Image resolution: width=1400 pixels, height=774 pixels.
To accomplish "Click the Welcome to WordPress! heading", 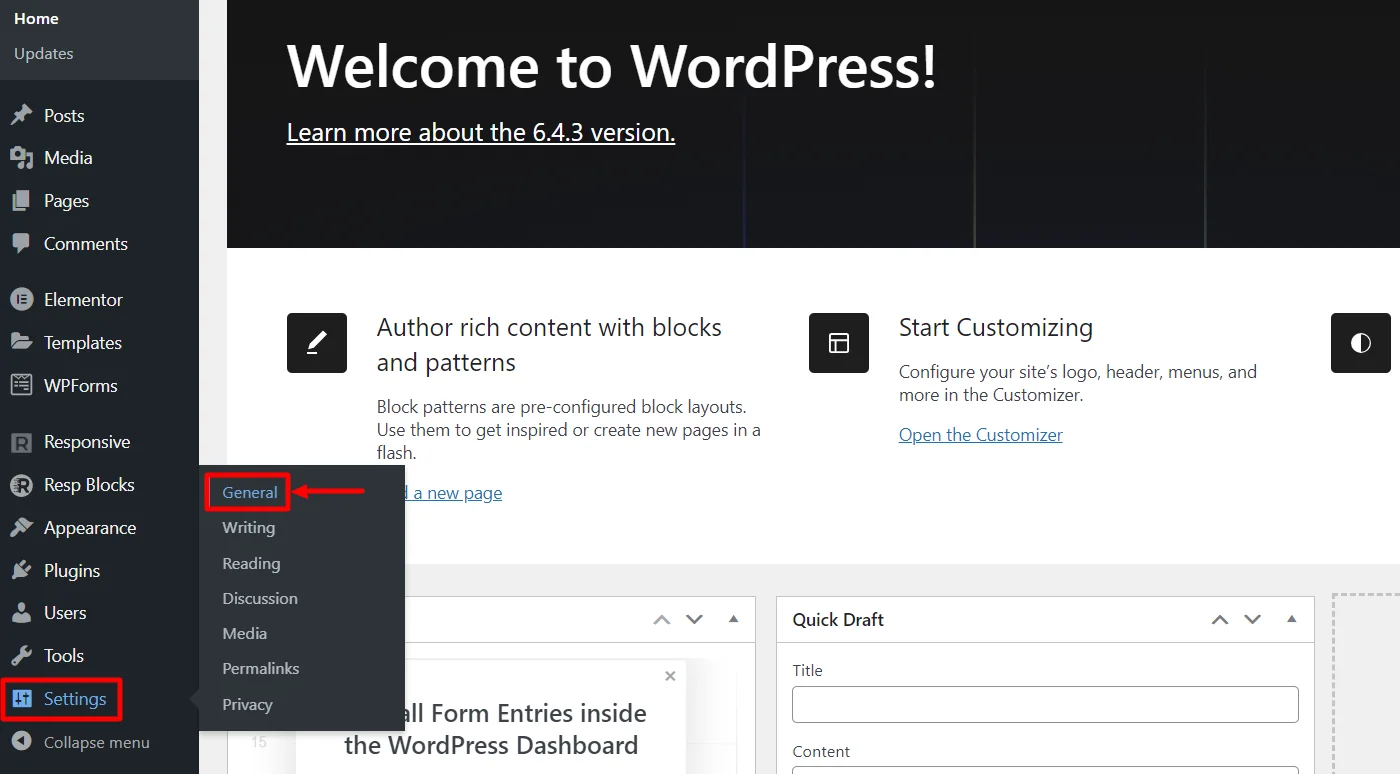I will tap(612, 67).
